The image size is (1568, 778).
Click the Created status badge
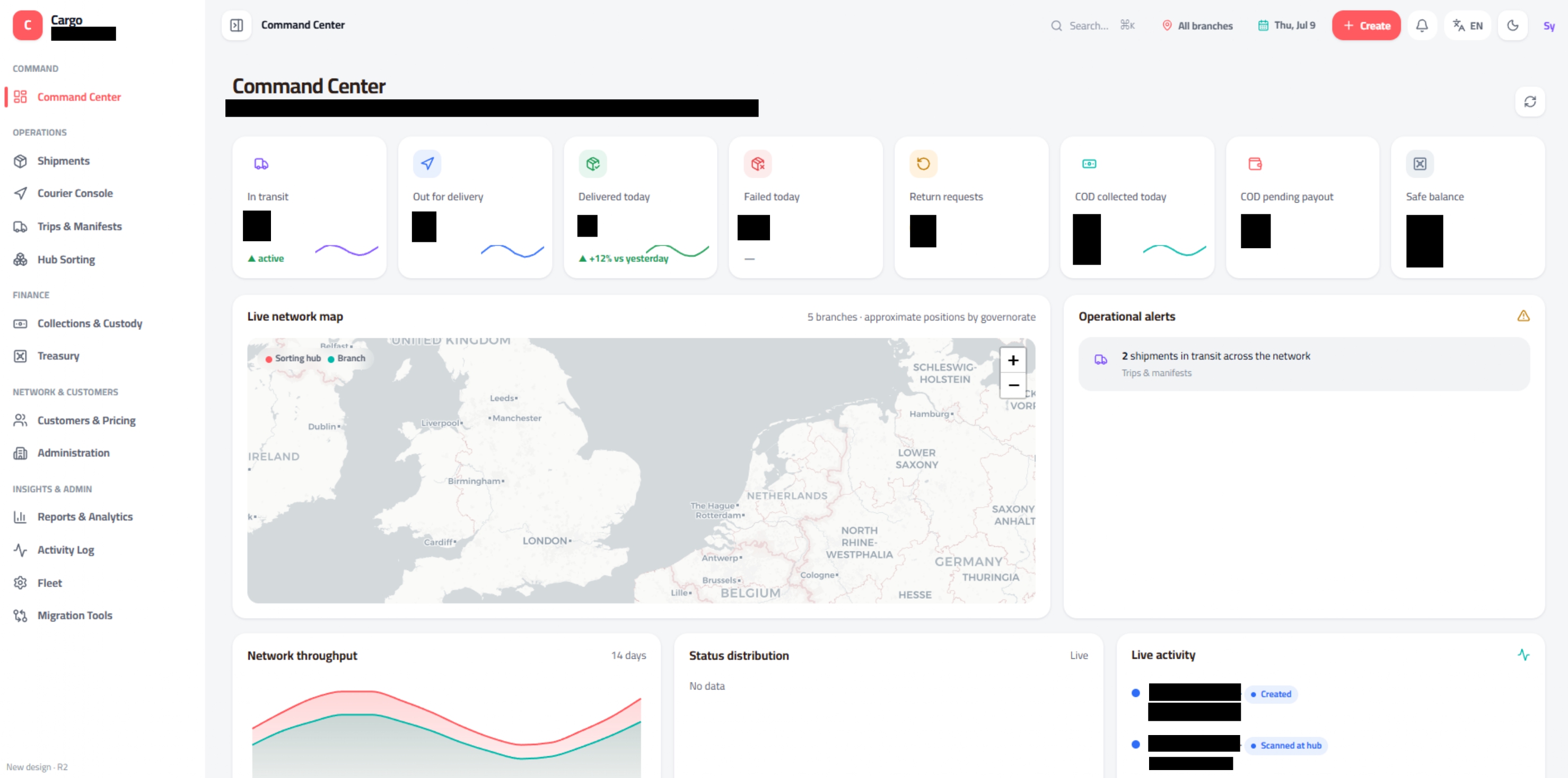(1271, 694)
